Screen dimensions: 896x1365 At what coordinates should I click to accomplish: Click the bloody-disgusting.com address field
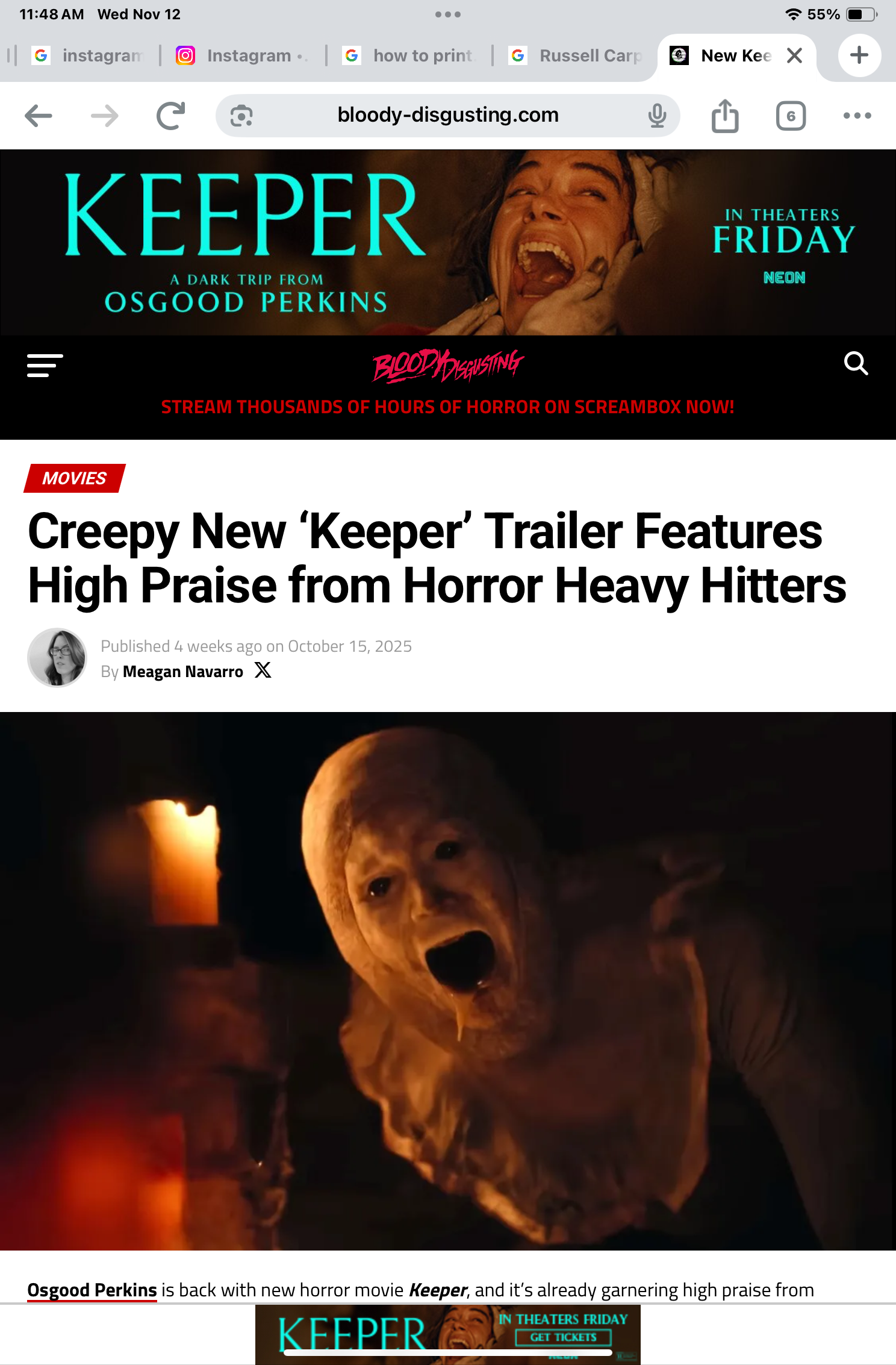pyautogui.click(x=448, y=115)
